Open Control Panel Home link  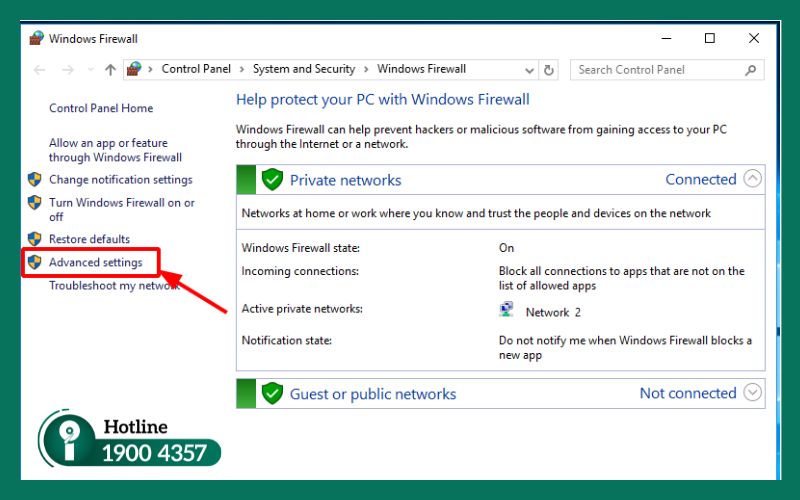(101, 108)
